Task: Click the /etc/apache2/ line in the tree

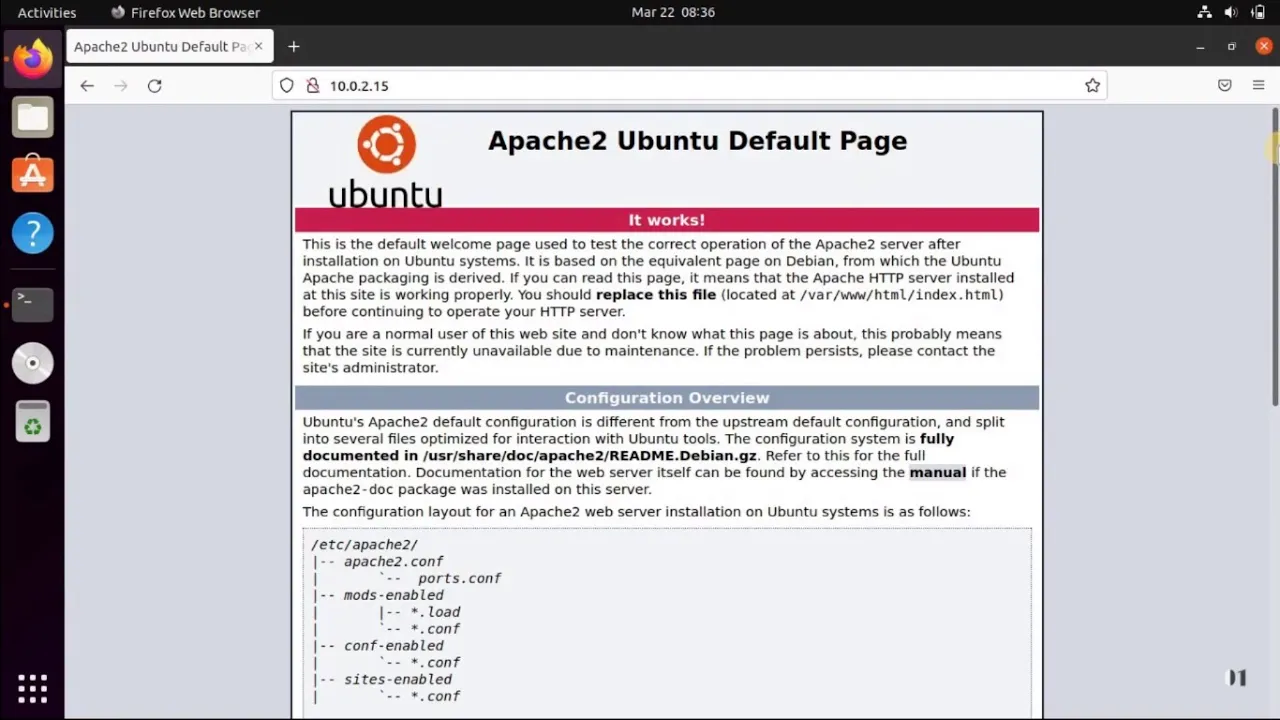Action: point(364,545)
